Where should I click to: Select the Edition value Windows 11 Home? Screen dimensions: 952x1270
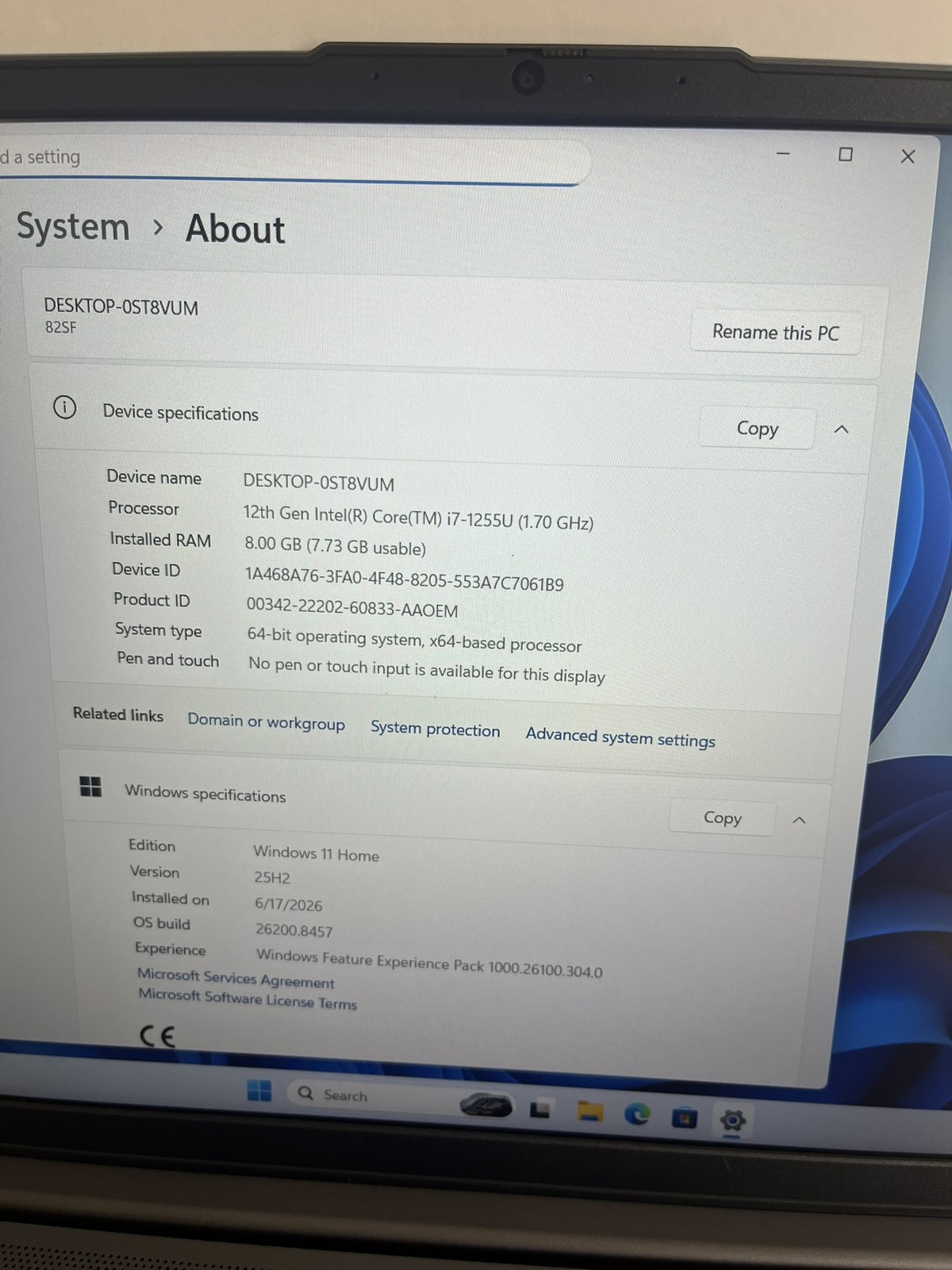(x=316, y=853)
